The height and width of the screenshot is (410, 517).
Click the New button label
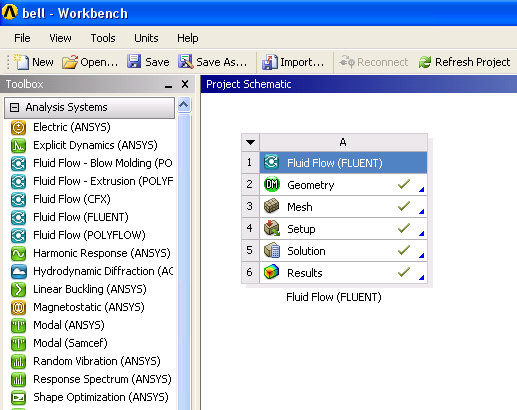pyautogui.click(x=43, y=62)
